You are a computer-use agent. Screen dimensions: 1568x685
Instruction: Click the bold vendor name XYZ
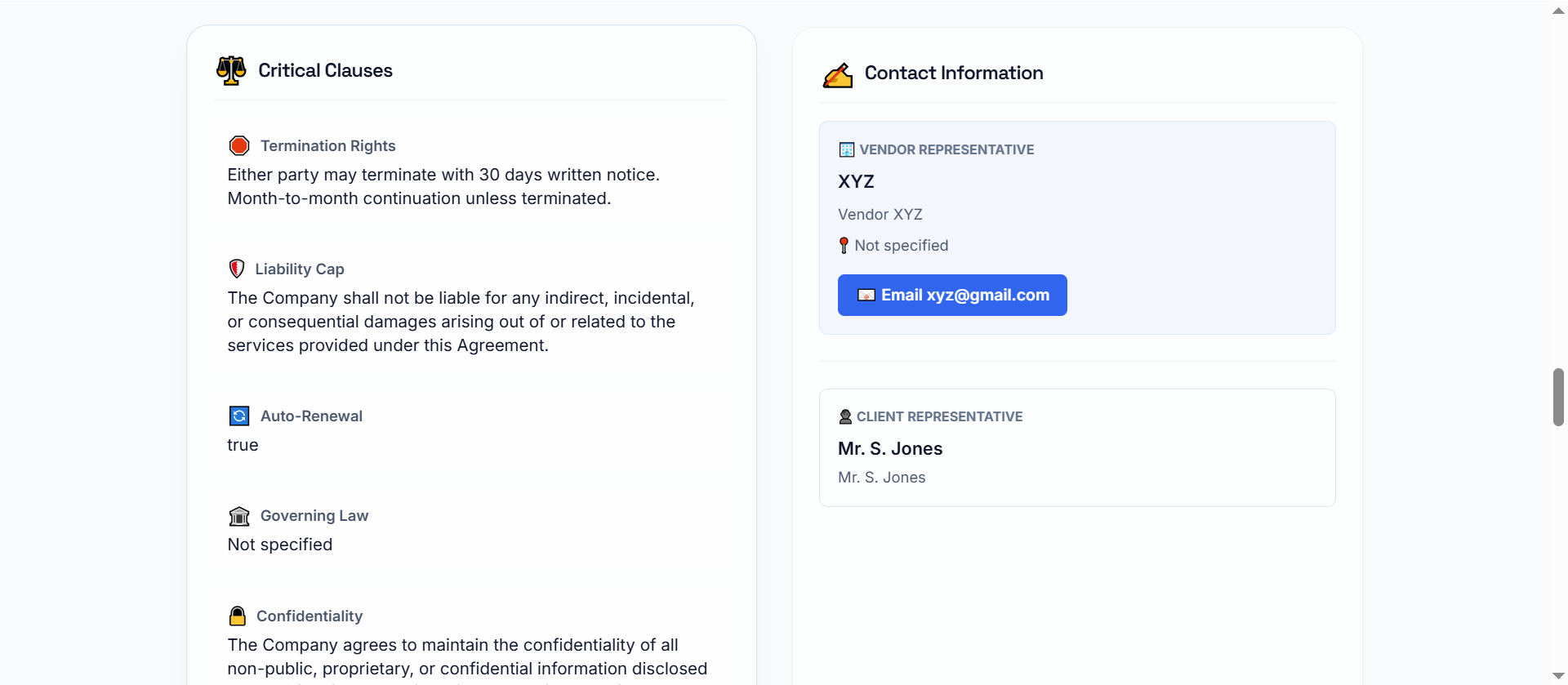856,181
